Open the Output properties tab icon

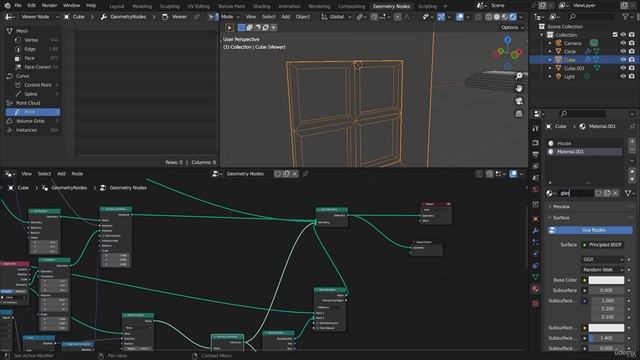(536, 154)
